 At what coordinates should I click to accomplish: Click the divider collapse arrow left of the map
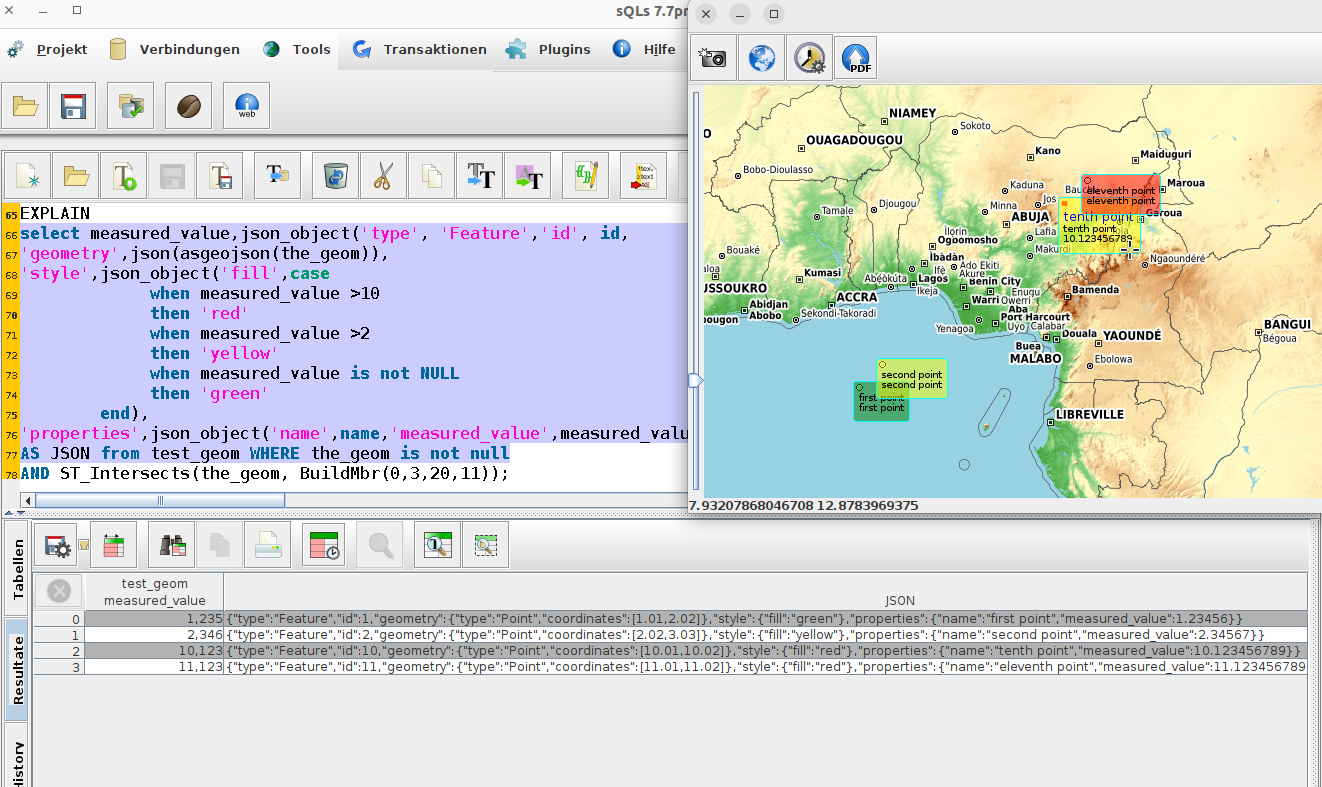point(694,380)
